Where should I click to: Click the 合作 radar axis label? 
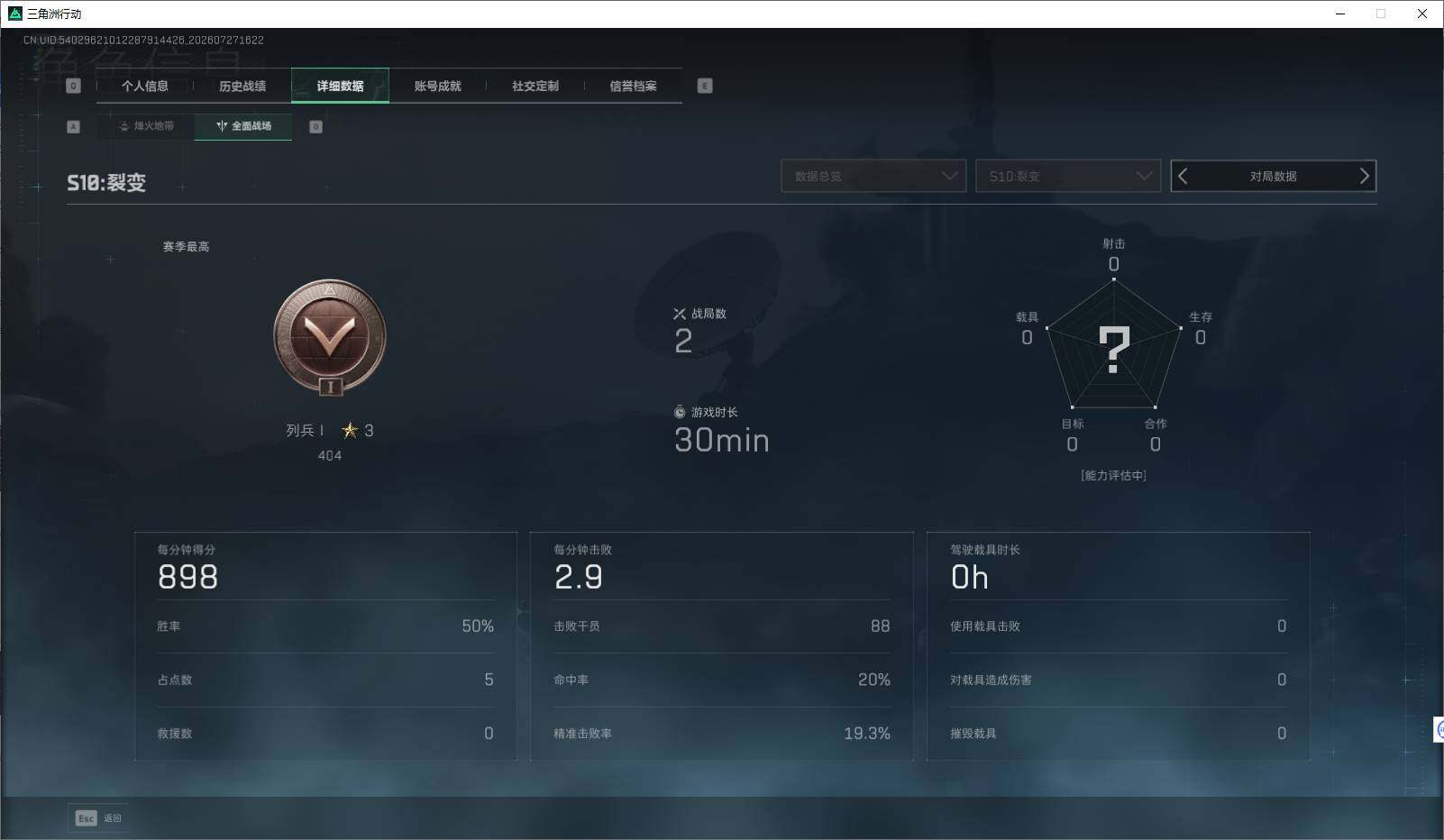[1156, 424]
